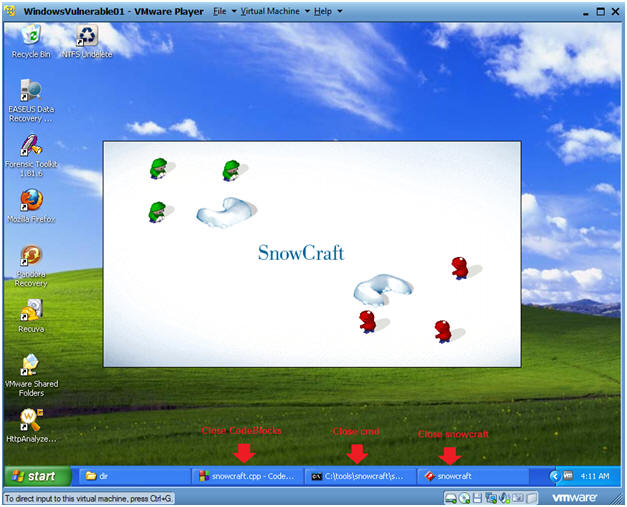
Task: Select the Forensic Toolkit 1.81.6 icon
Action: click(x=31, y=156)
